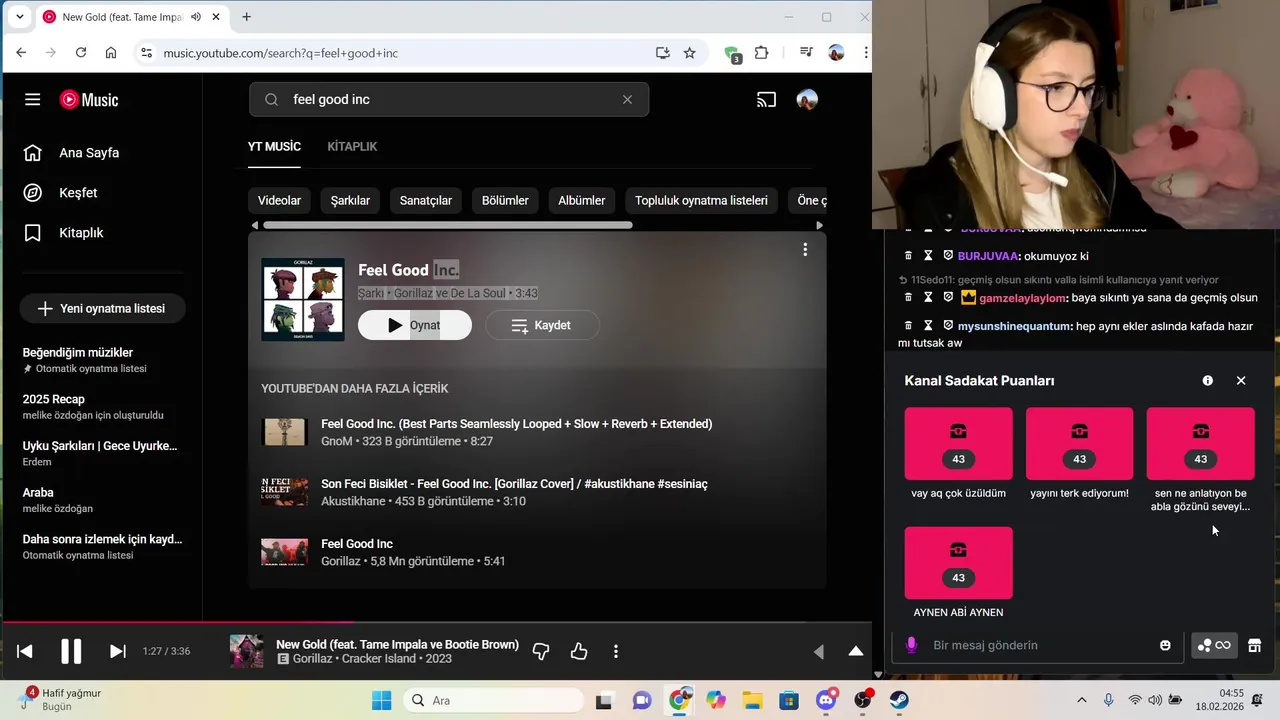
Task: Click the song progress bar
Action: coord(436,623)
